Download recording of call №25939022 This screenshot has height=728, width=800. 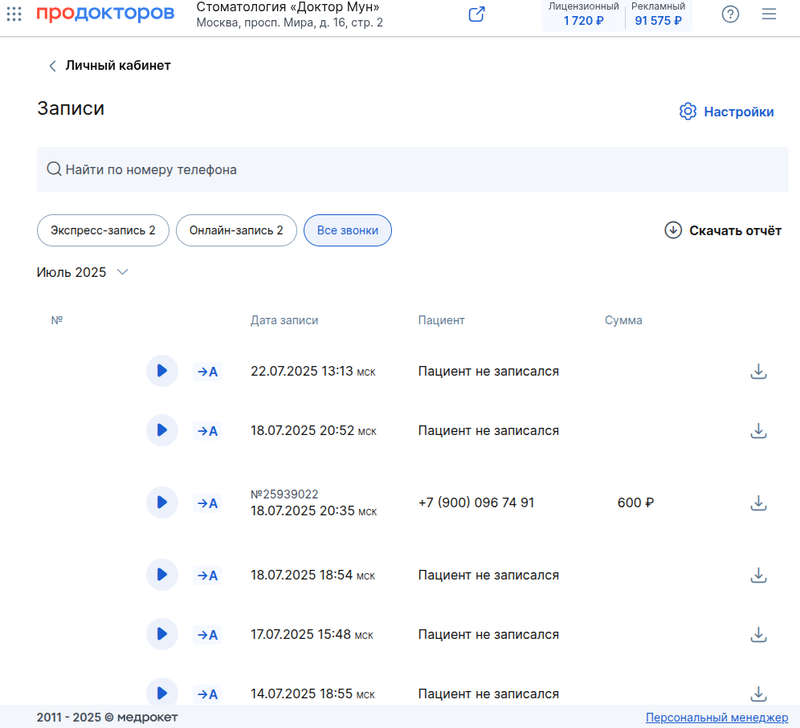pyautogui.click(x=759, y=503)
